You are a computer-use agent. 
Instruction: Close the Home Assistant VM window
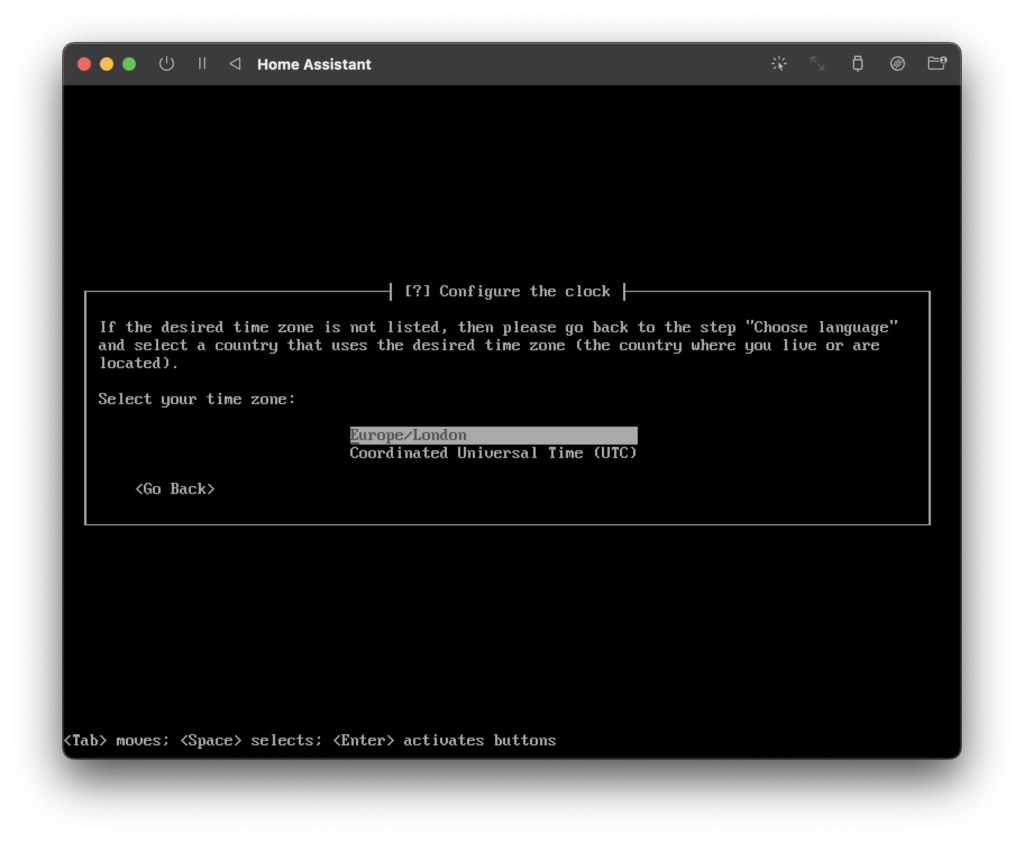[x=84, y=64]
